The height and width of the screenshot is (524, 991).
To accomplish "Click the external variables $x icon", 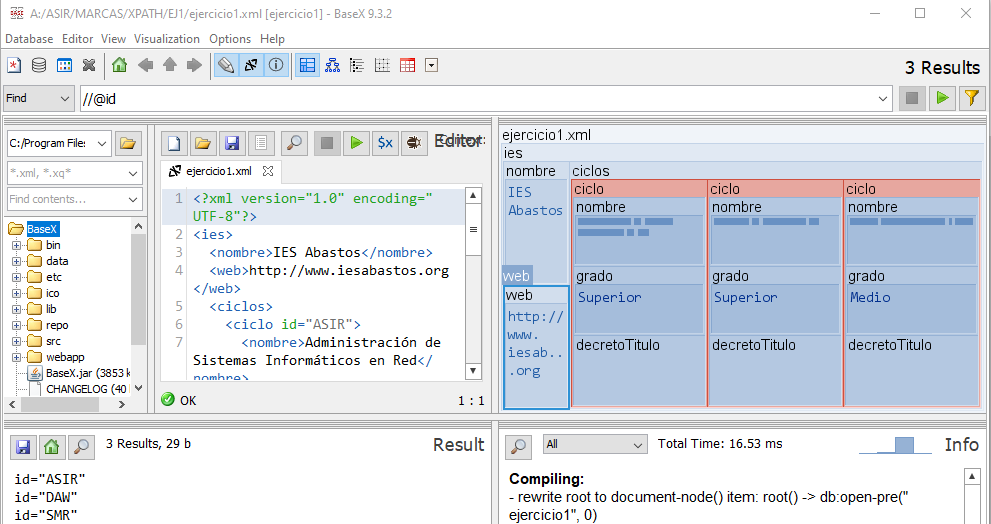I will coord(384,143).
